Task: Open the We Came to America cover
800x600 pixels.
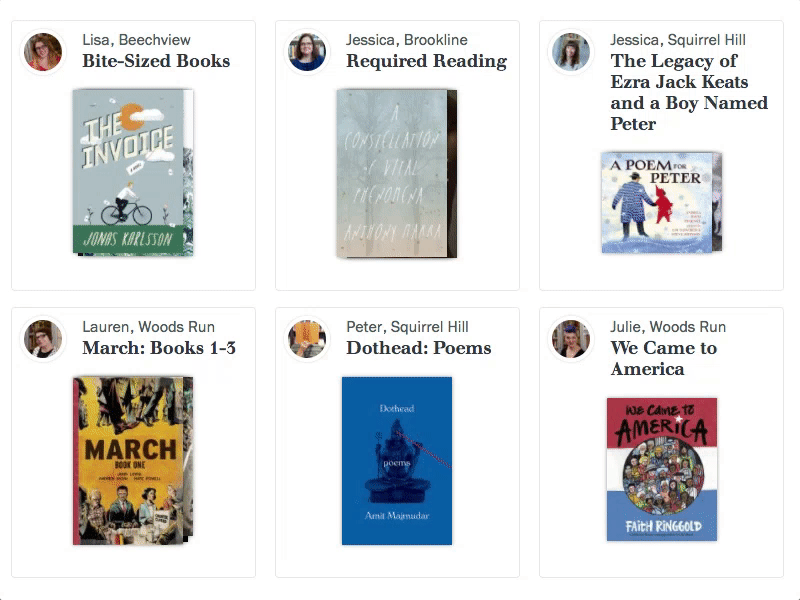Action: (662, 465)
